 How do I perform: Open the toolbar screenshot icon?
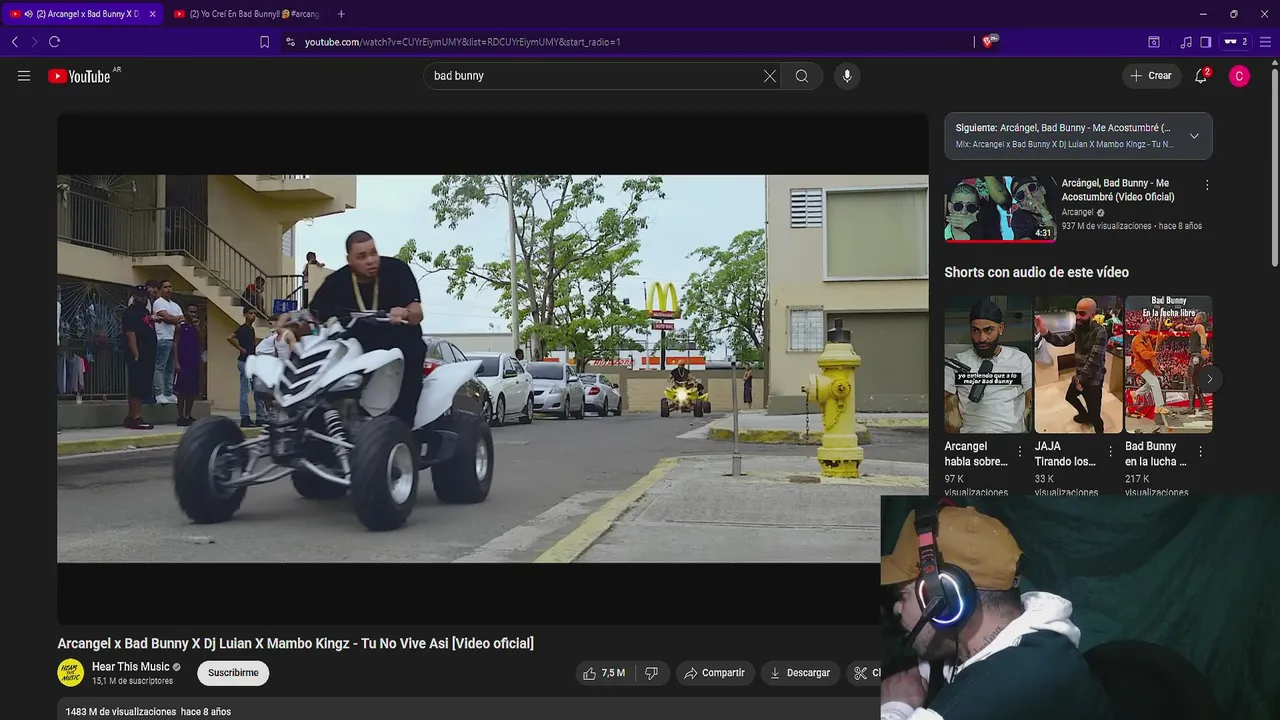pyautogui.click(x=1153, y=42)
